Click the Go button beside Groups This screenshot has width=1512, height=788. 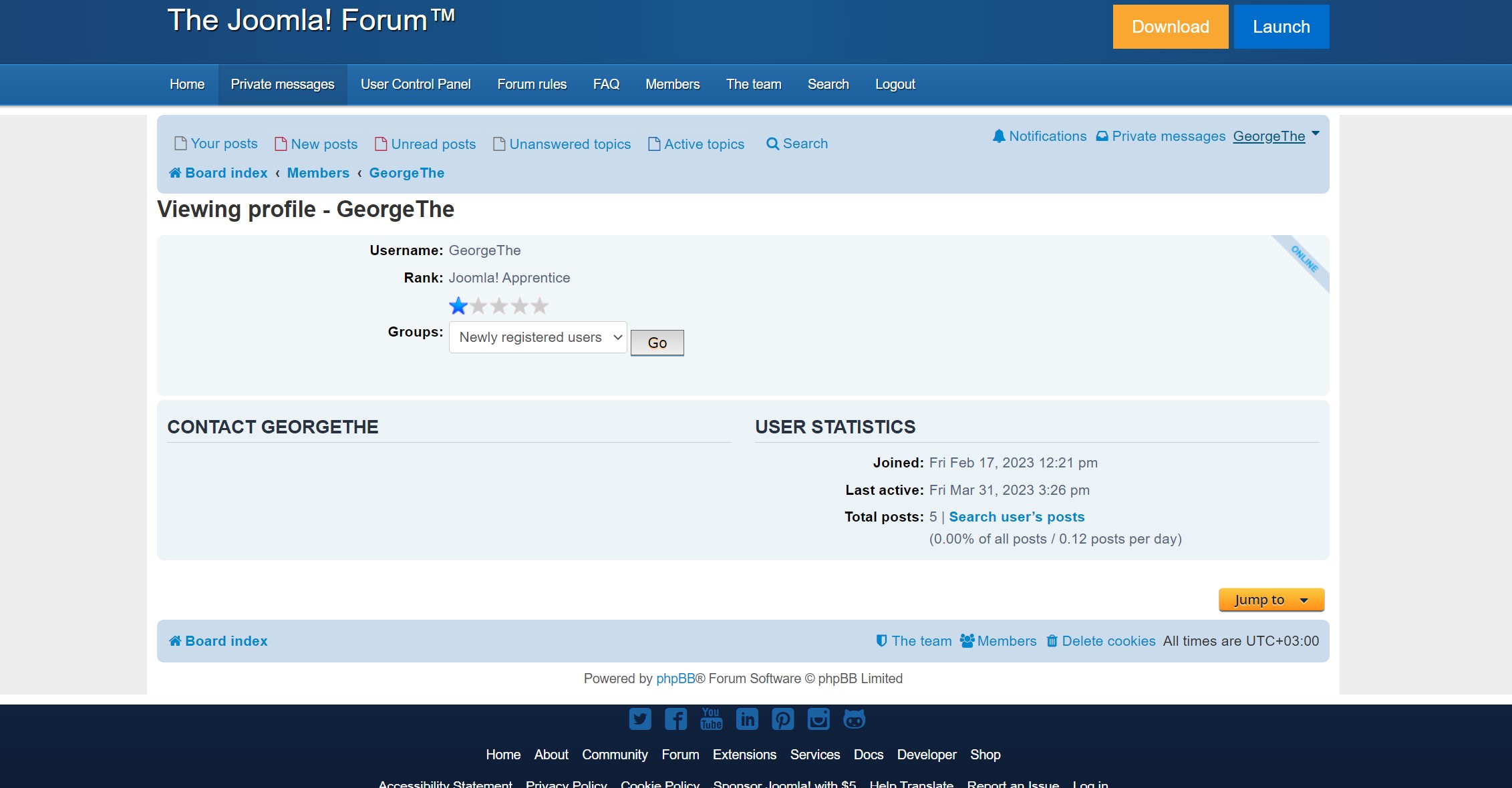(657, 343)
